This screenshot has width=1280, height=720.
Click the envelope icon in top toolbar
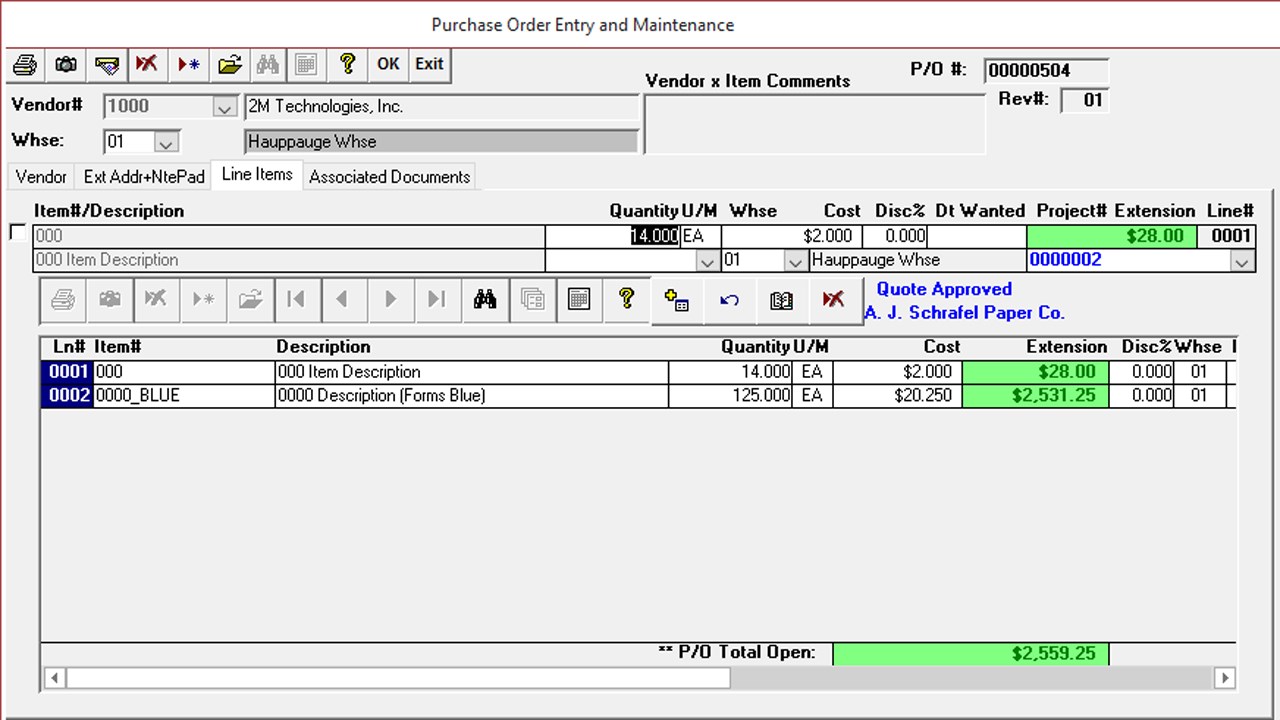[x=107, y=65]
